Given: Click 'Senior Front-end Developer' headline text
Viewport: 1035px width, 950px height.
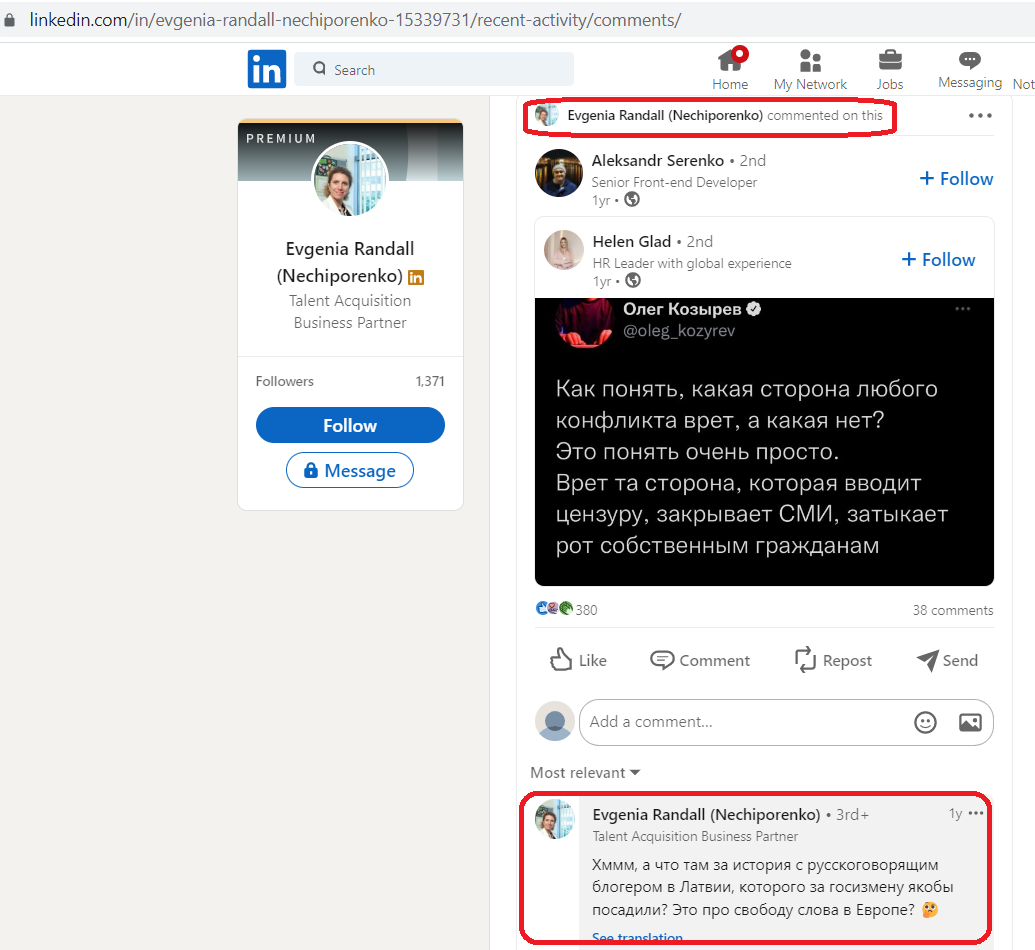Looking at the screenshot, I should click(x=674, y=182).
